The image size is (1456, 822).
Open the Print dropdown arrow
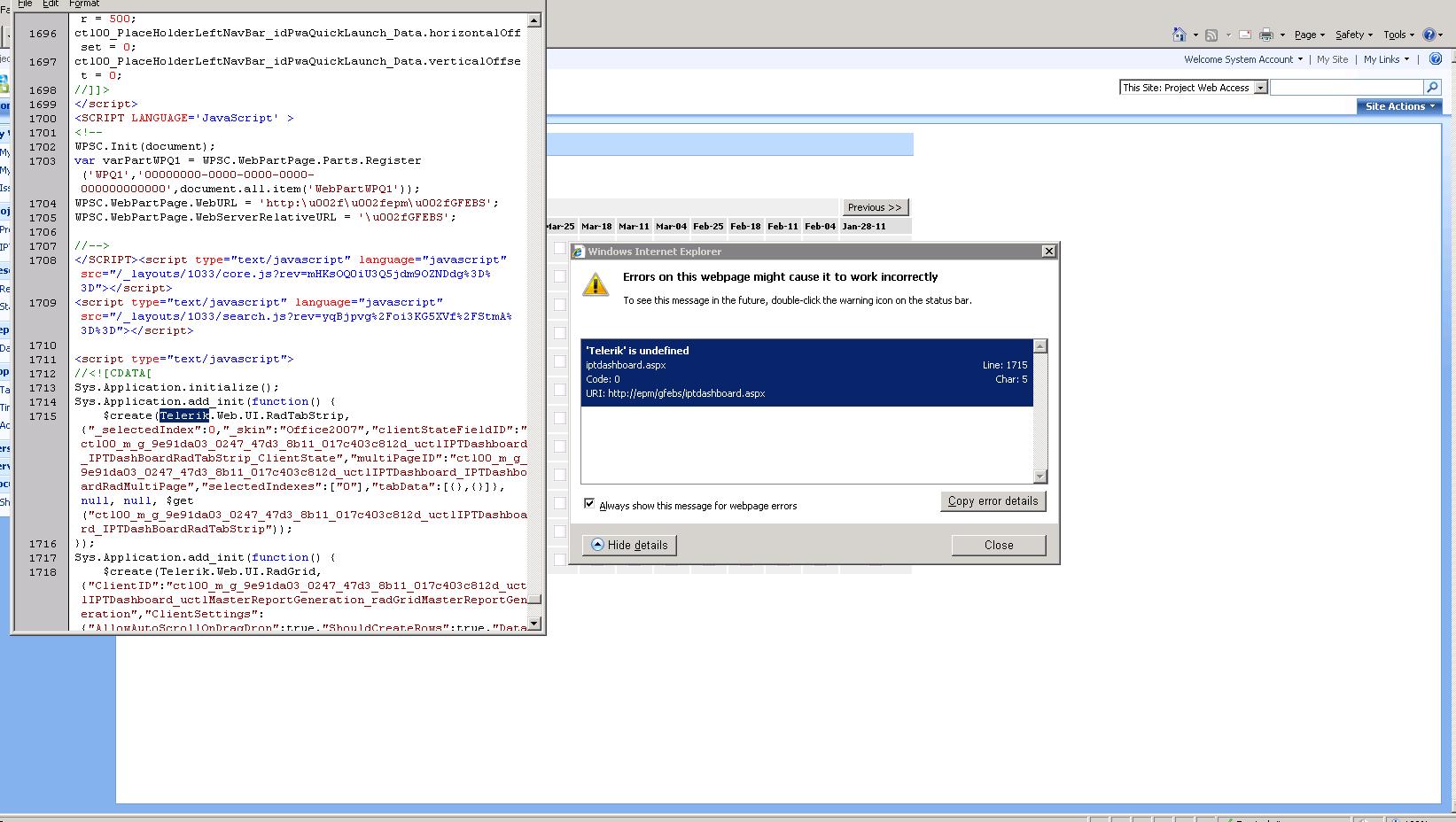click(1282, 35)
